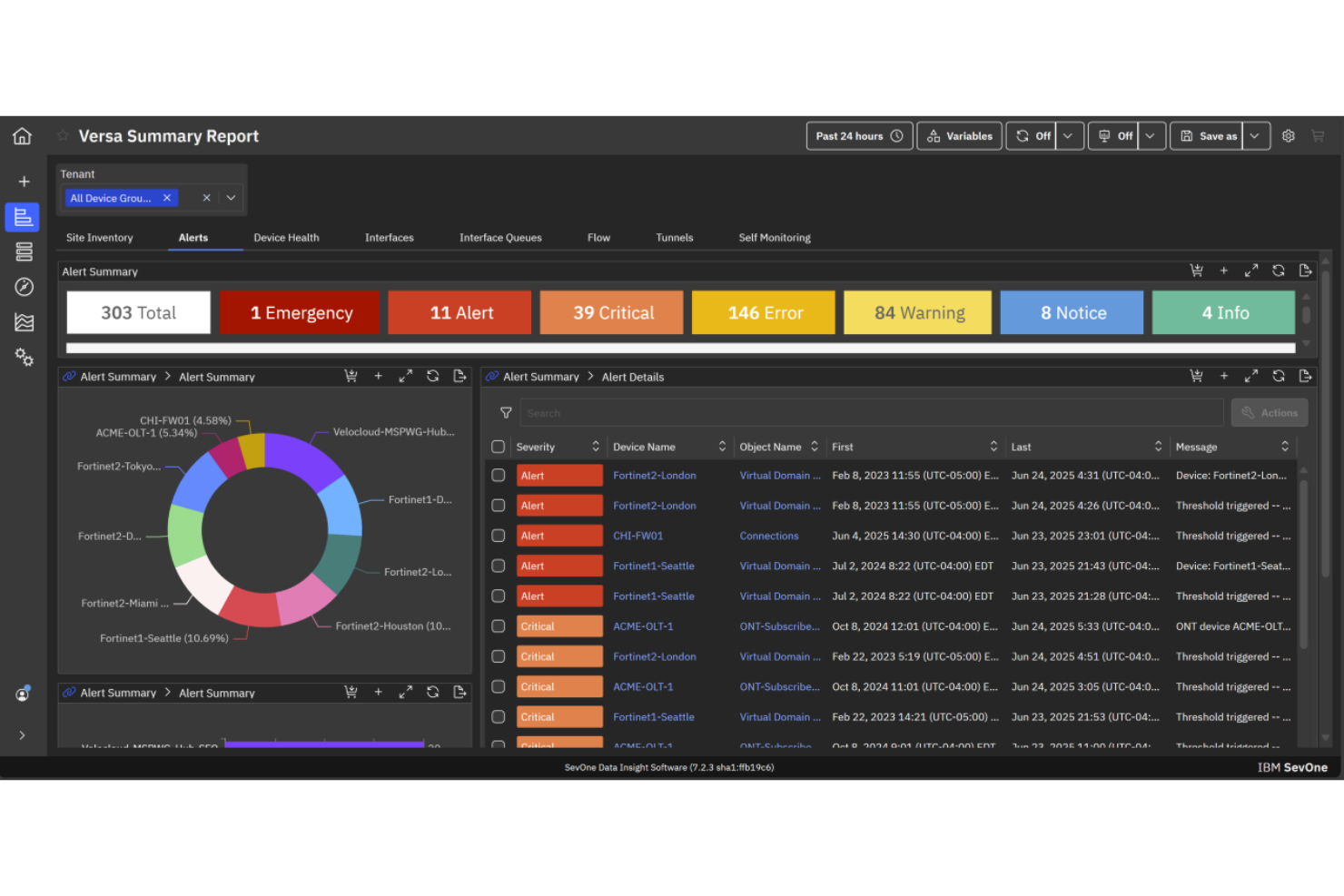Expand Alert Details widget fullscreen
The height and width of the screenshot is (896, 1344).
point(1251,376)
